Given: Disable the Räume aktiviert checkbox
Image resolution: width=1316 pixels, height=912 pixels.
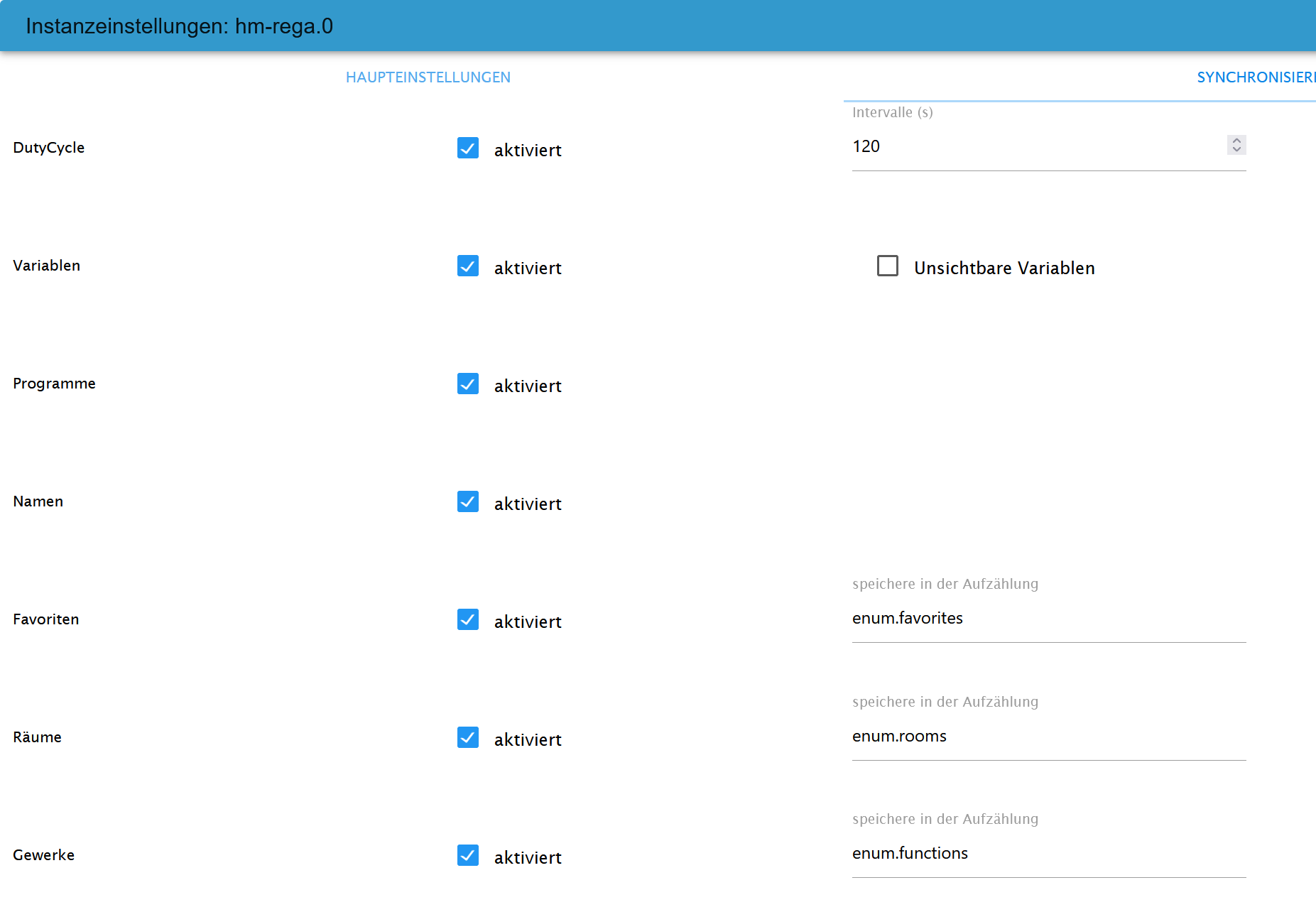Looking at the screenshot, I should click(468, 737).
